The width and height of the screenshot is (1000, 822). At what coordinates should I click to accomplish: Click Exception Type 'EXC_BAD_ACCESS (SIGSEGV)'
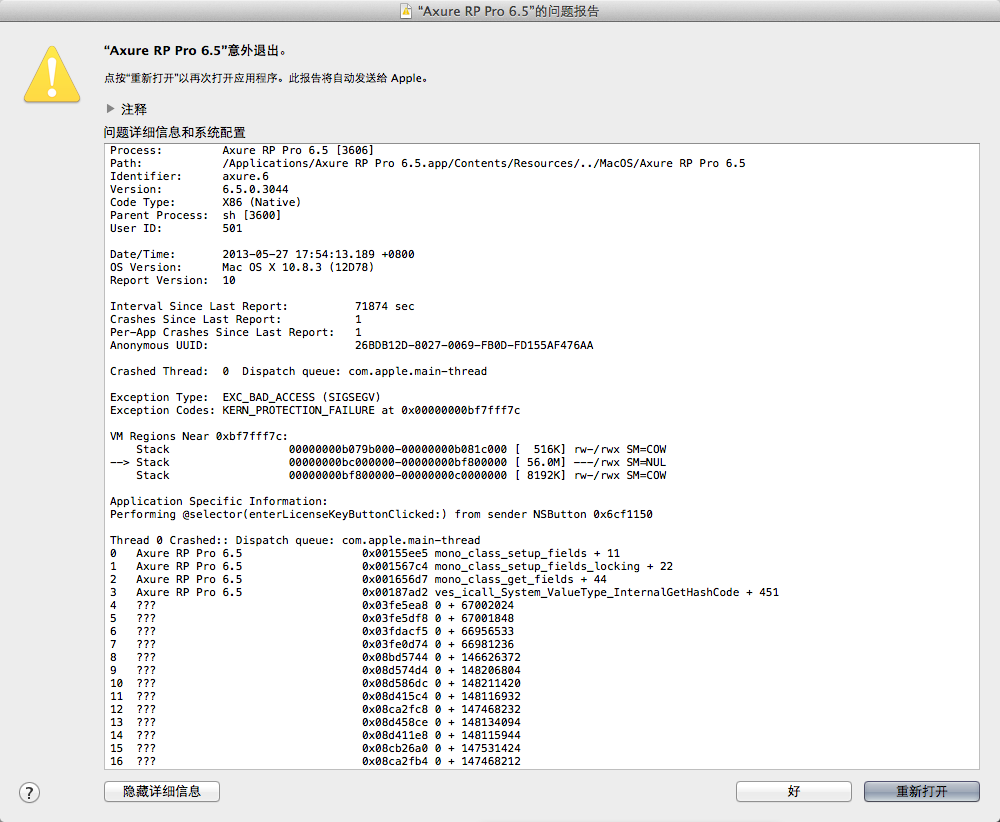[301, 397]
